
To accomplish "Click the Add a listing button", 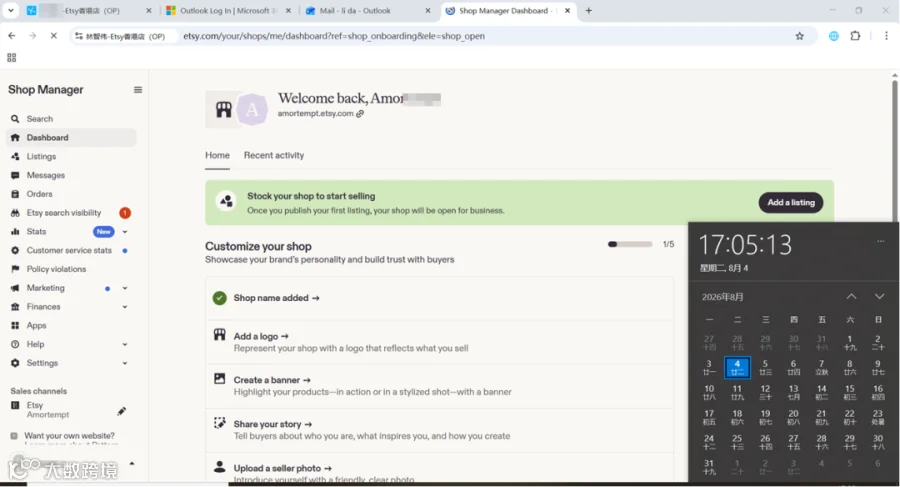I will (791, 203).
